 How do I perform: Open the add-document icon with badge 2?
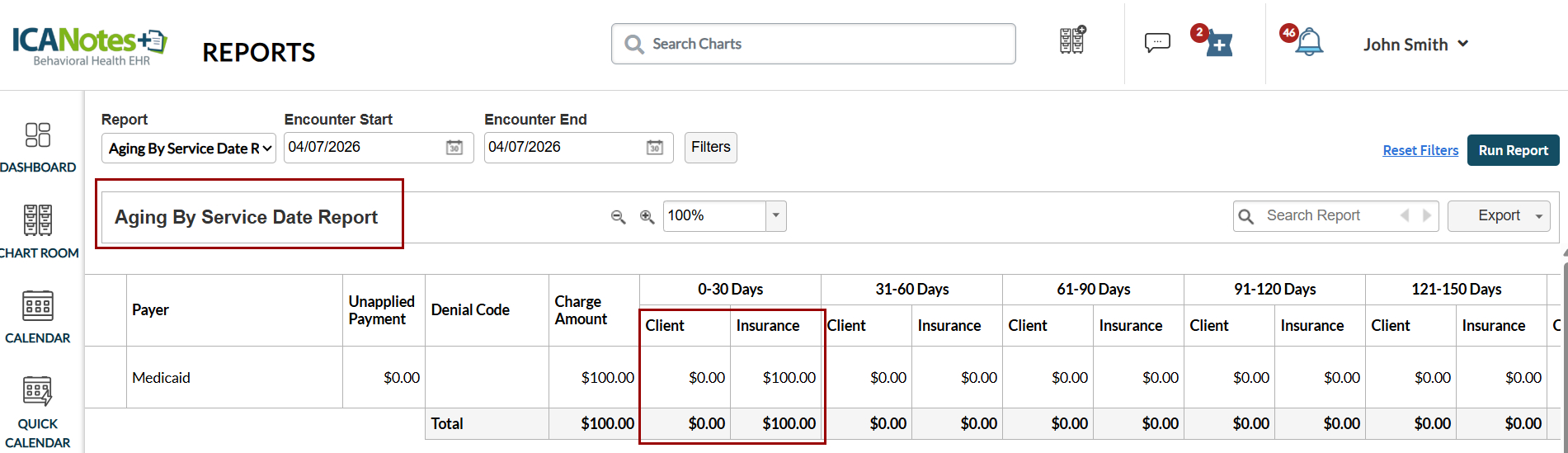point(1218,44)
